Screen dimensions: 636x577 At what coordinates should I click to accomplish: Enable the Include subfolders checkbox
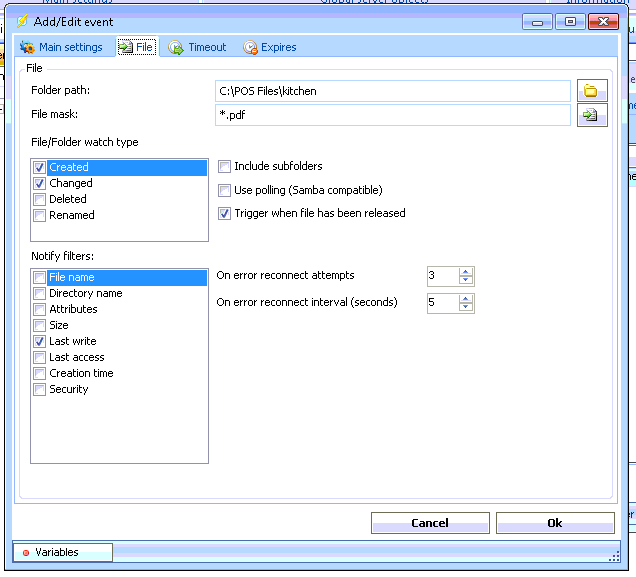225,167
